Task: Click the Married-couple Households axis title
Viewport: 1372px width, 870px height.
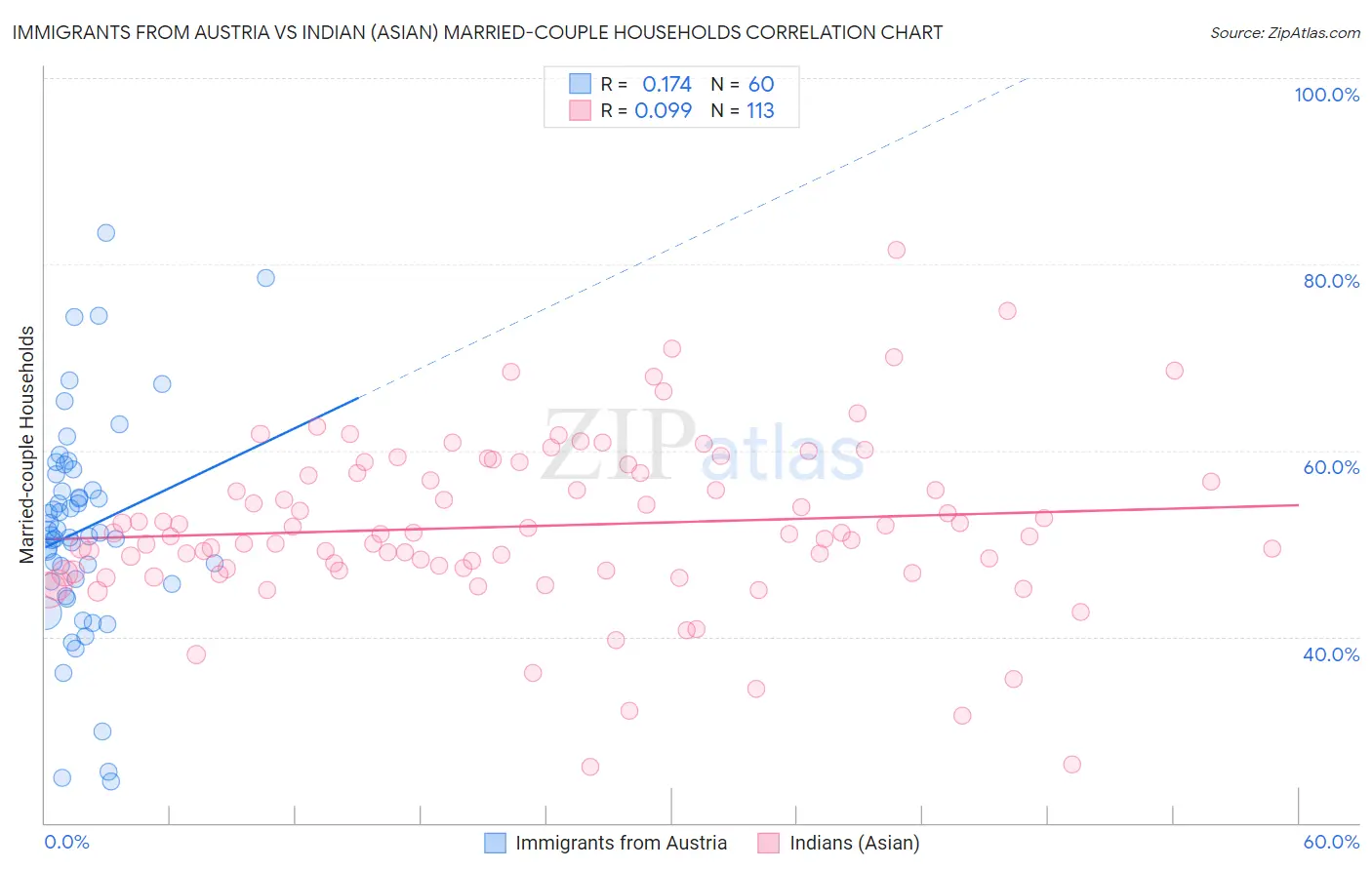Action: coord(27,445)
